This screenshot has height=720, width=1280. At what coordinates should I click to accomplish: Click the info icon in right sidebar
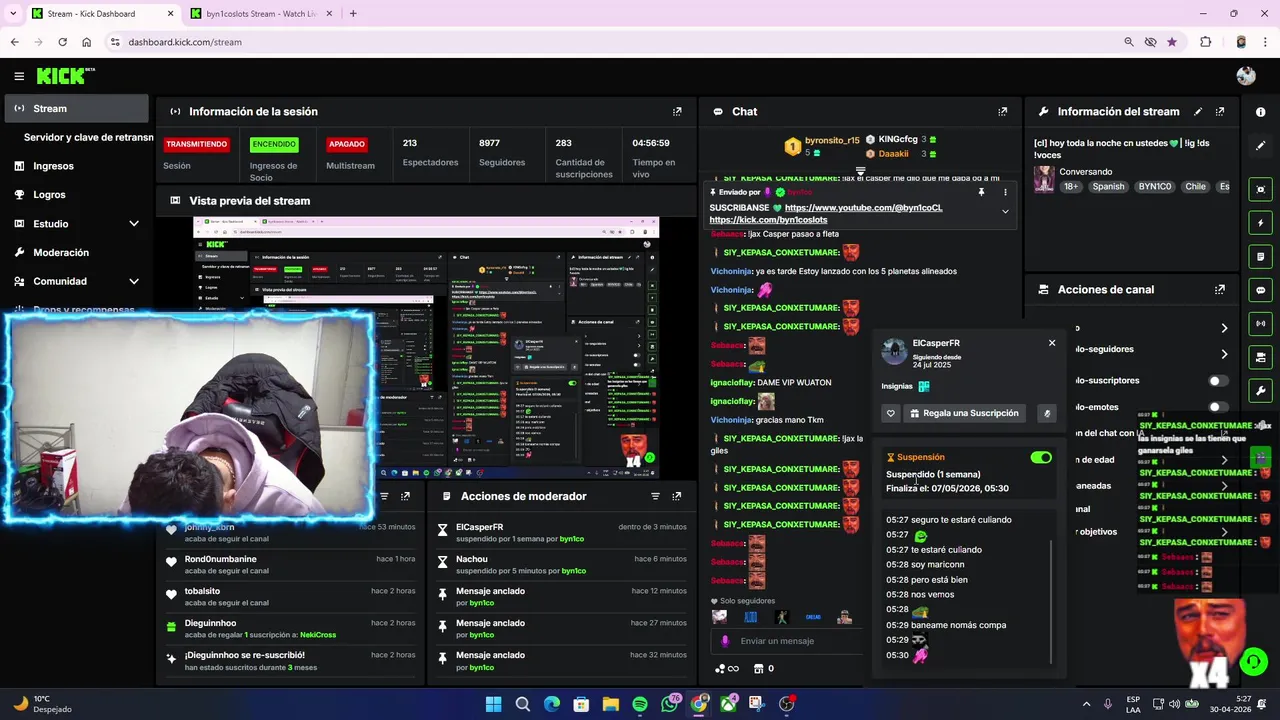(x=1261, y=112)
